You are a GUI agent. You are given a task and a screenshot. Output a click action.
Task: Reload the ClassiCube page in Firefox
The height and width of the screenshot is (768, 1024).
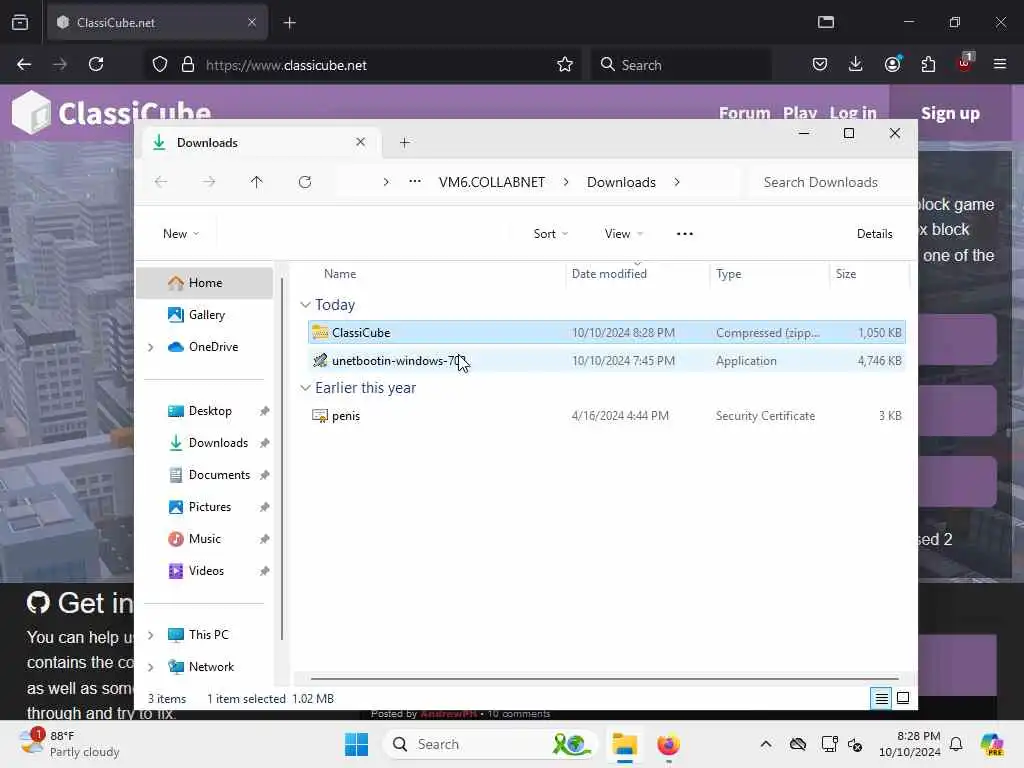(x=96, y=65)
